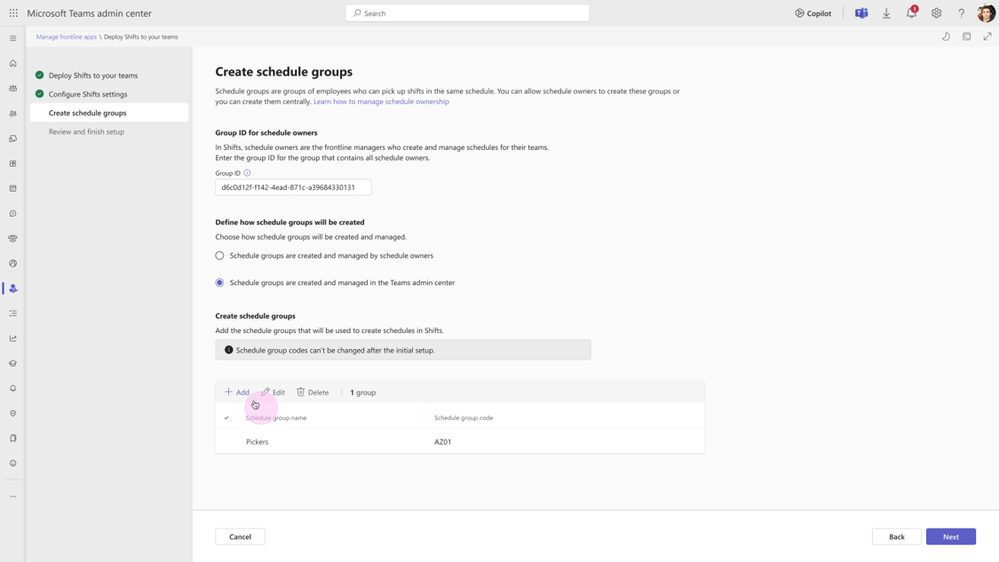This screenshot has height=562, width=999.
Task: Open the Frontline deployment sidebar icon
Action: 13,289
